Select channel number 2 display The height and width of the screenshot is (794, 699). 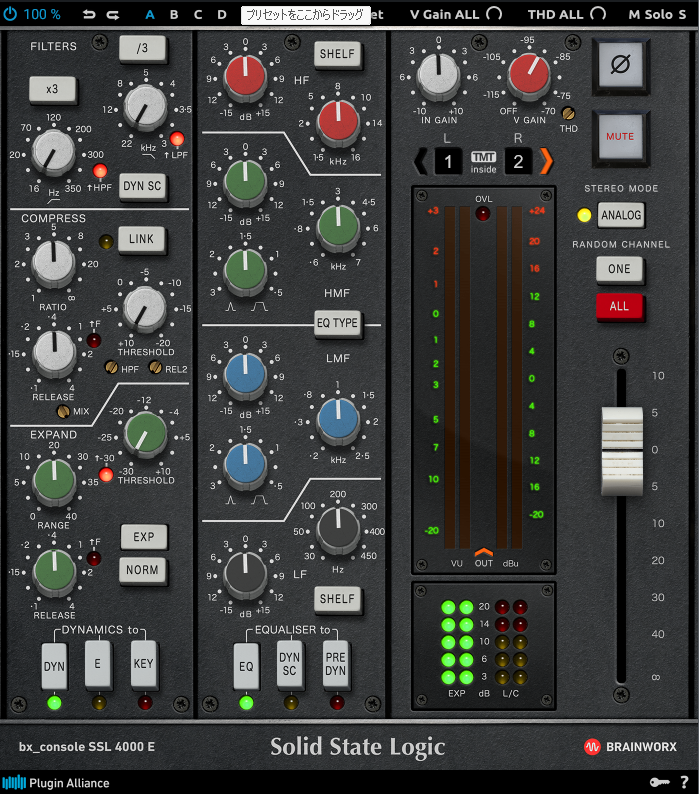pos(518,162)
